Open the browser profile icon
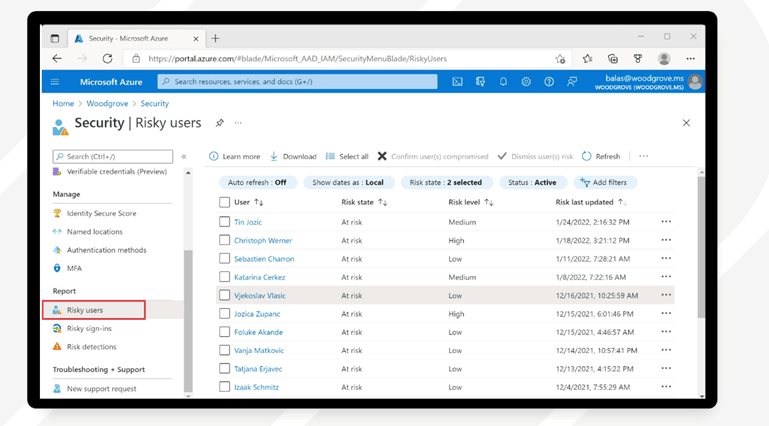The height and width of the screenshot is (426, 769). [x=664, y=59]
